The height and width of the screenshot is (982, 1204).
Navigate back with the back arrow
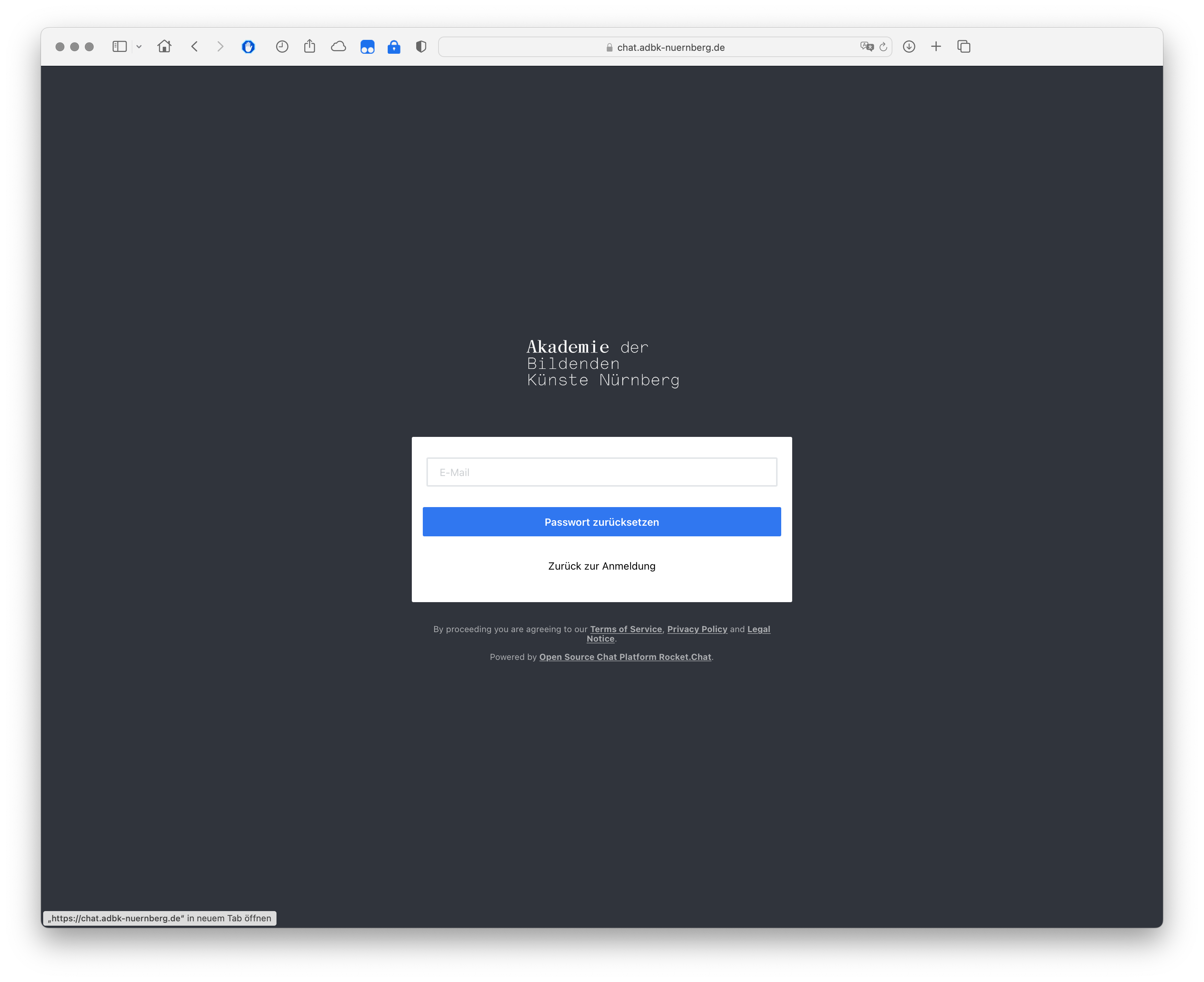pyautogui.click(x=195, y=47)
